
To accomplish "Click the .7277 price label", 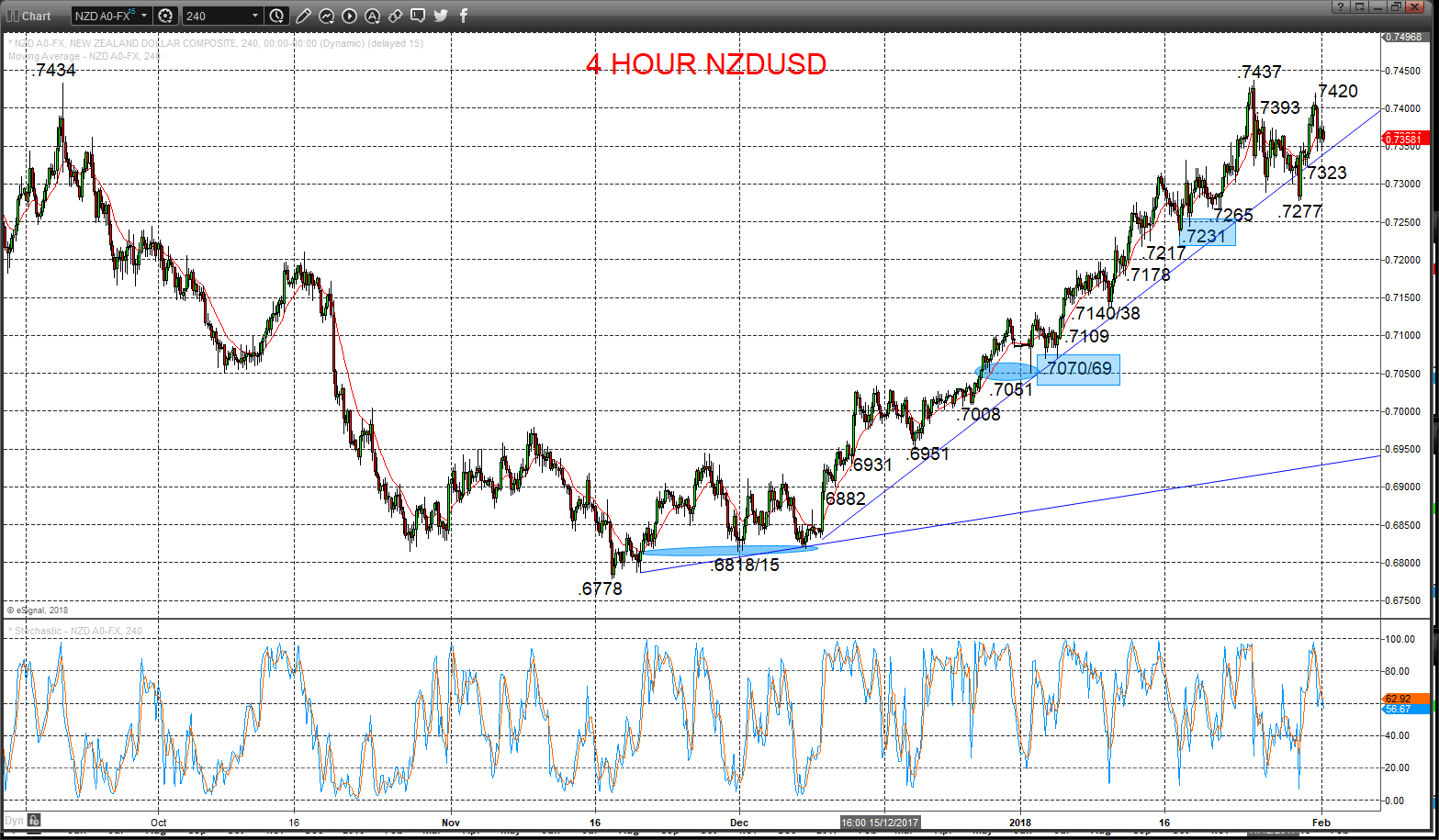I will coord(1300,211).
